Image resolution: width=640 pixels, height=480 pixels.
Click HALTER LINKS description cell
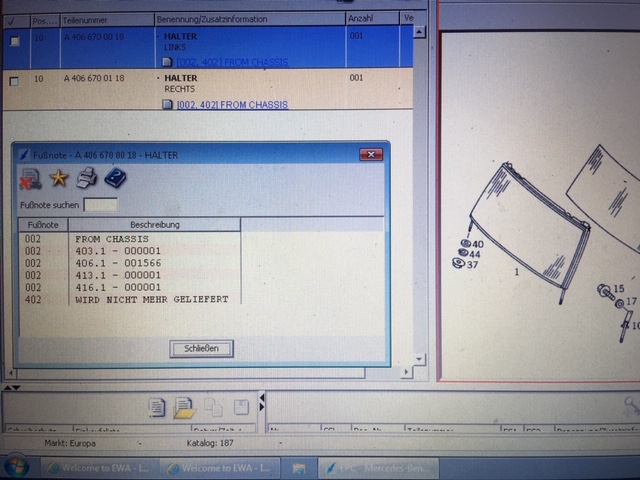(x=250, y=47)
